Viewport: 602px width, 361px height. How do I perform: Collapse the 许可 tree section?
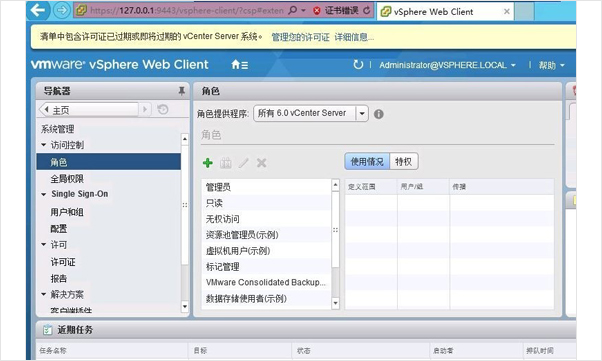(43, 244)
